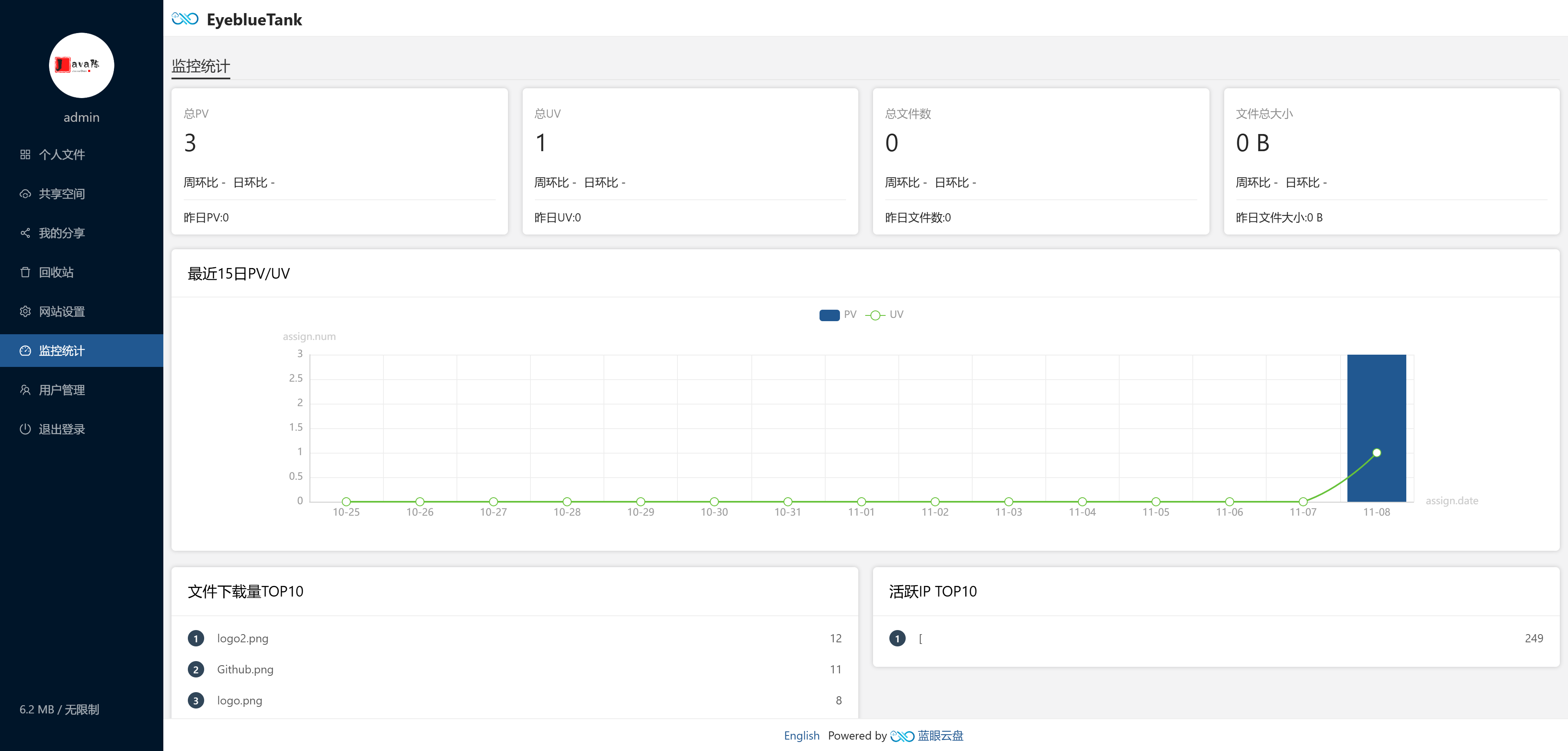Click the admin avatar image
This screenshot has height=751, width=1568.
click(x=82, y=66)
